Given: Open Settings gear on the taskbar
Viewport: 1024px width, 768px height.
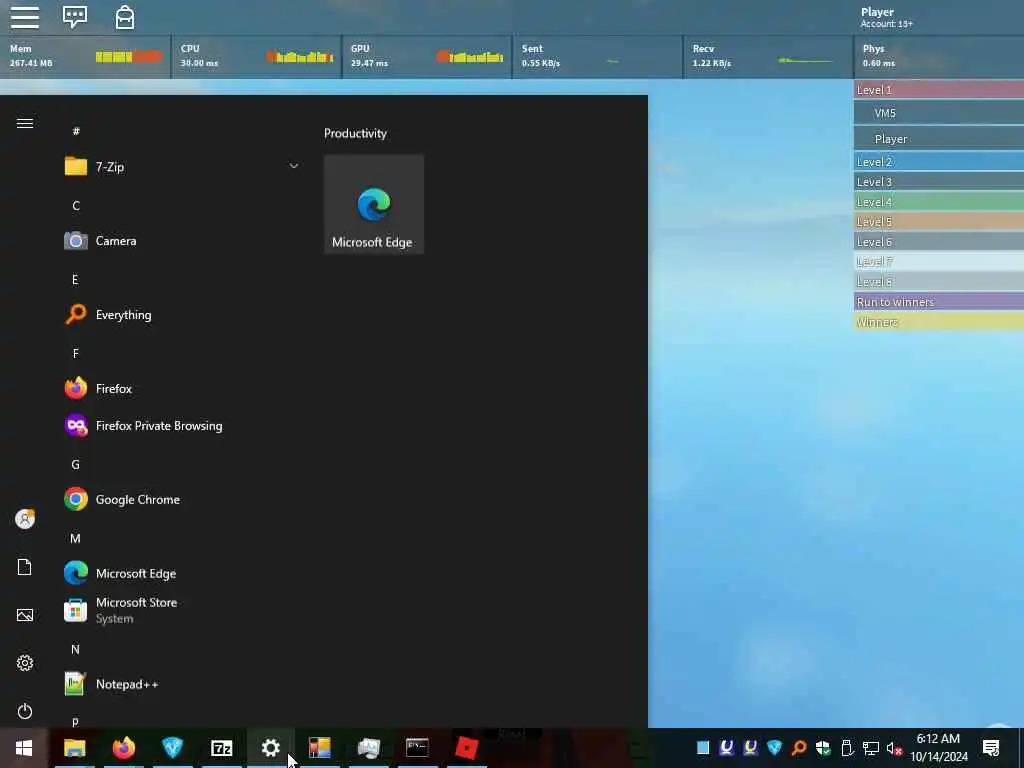Looking at the screenshot, I should [270, 748].
